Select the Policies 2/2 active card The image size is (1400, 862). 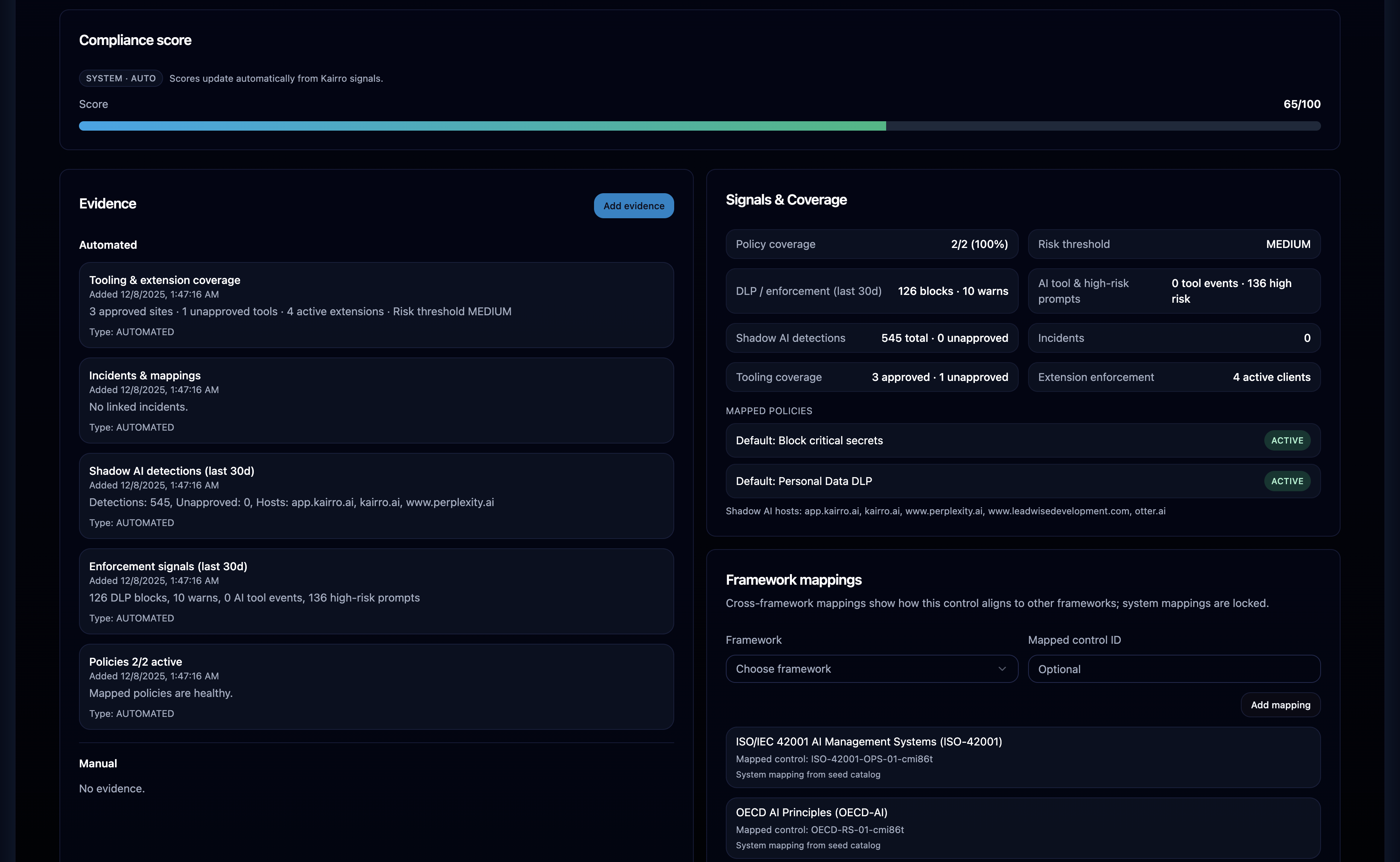(376, 686)
